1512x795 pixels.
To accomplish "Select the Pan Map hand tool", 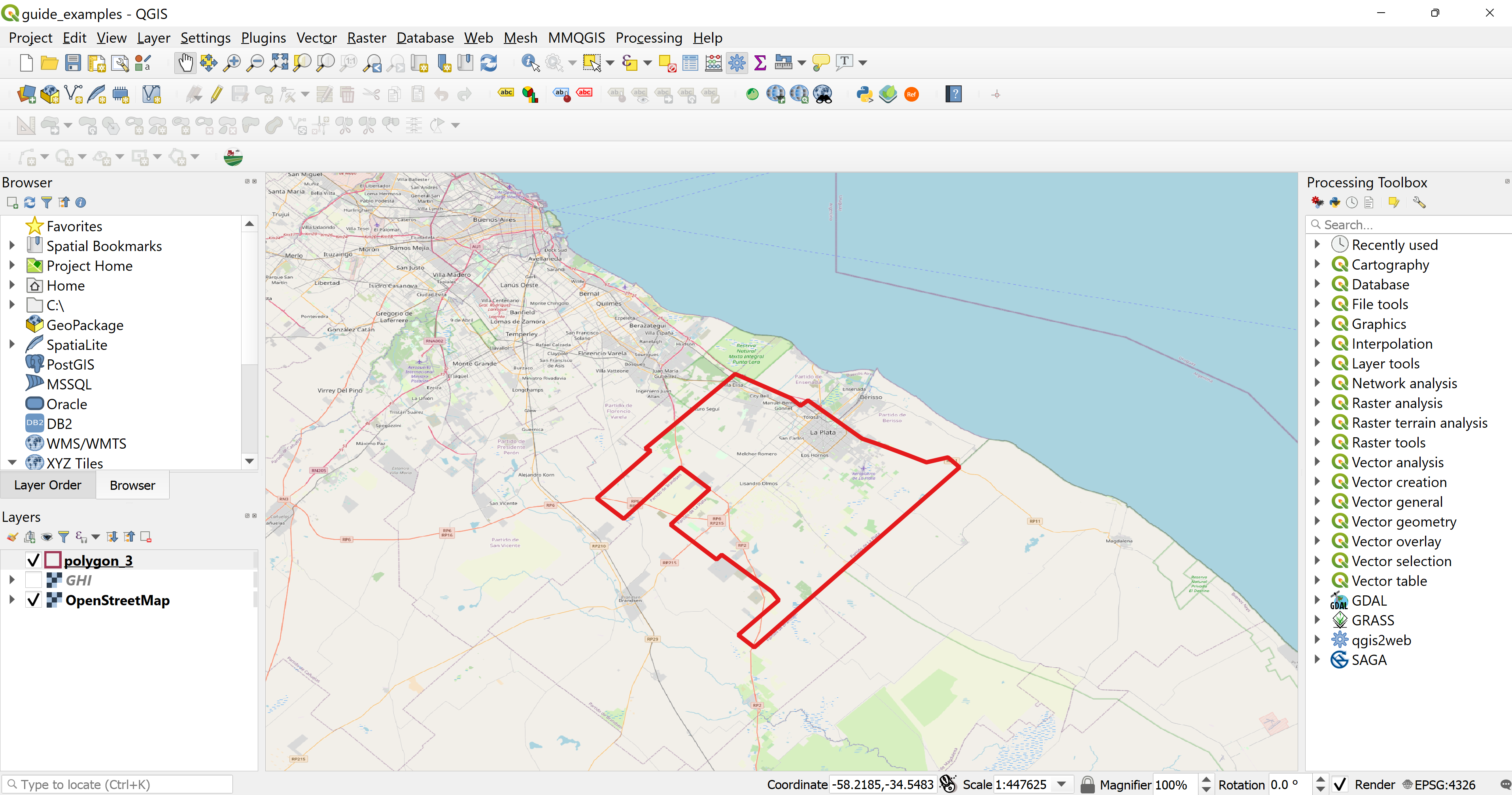I will pos(185,62).
